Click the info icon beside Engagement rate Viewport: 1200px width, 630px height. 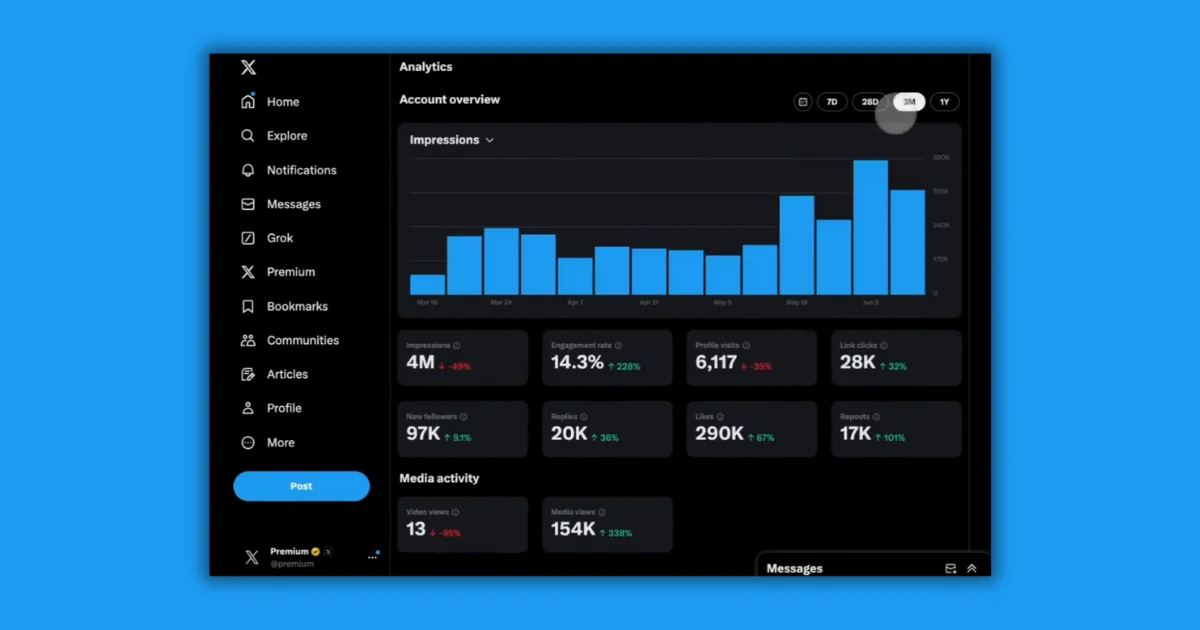pyautogui.click(x=618, y=346)
